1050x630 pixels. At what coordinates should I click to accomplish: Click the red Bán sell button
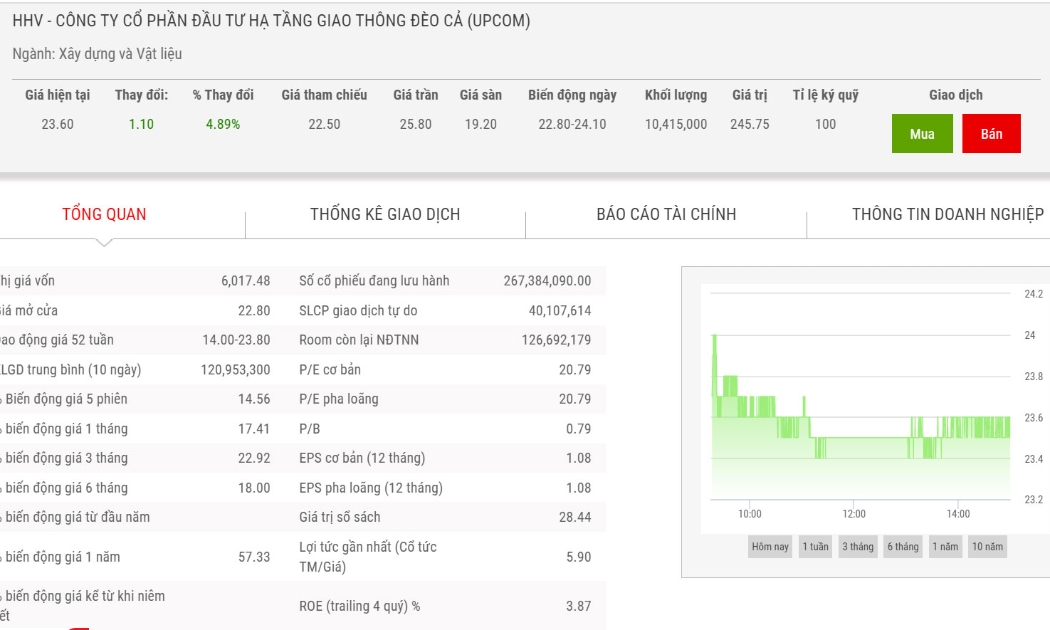[991, 133]
